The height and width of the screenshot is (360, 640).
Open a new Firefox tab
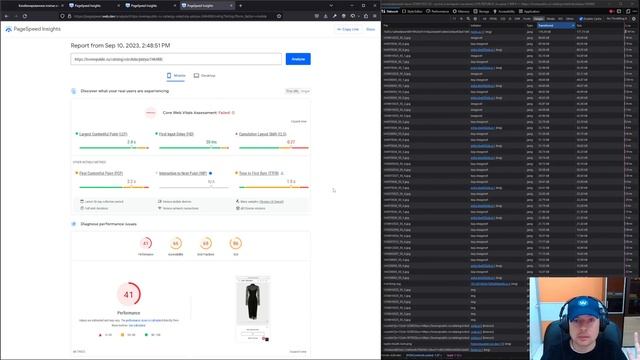pyautogui.click(x=240, y=6)
